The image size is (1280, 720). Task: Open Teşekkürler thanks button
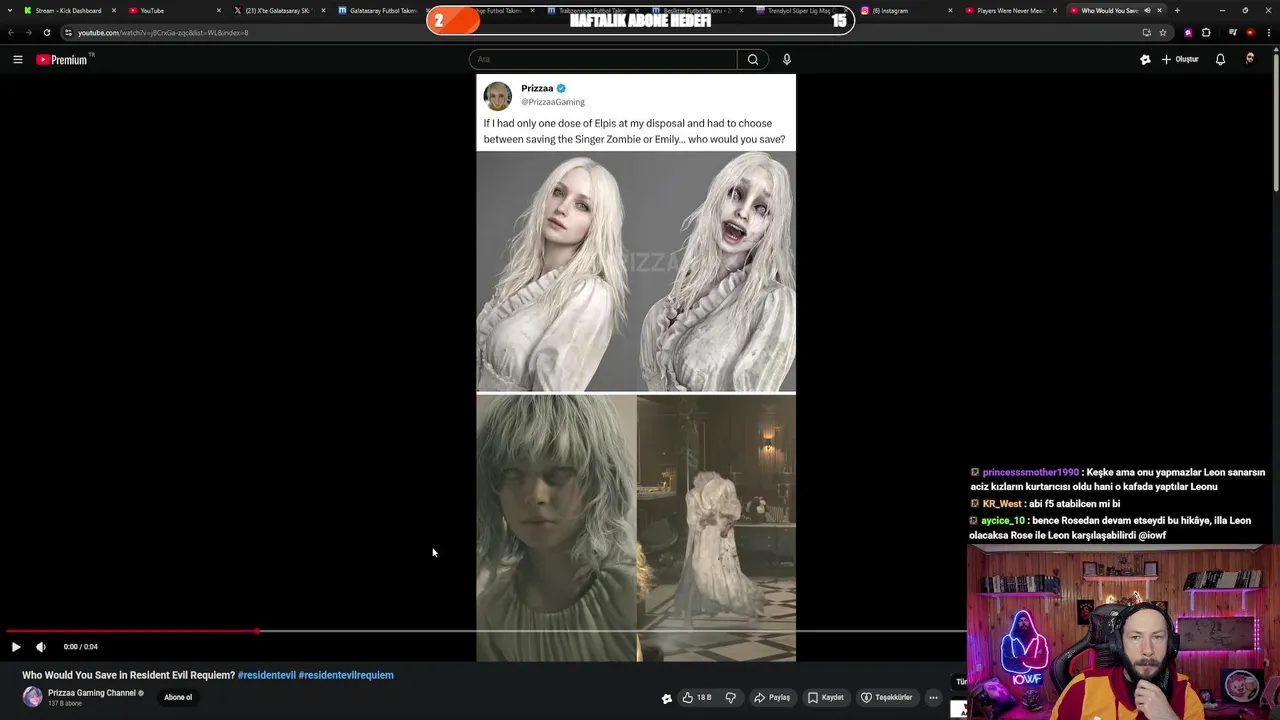(x=887, y=698)
